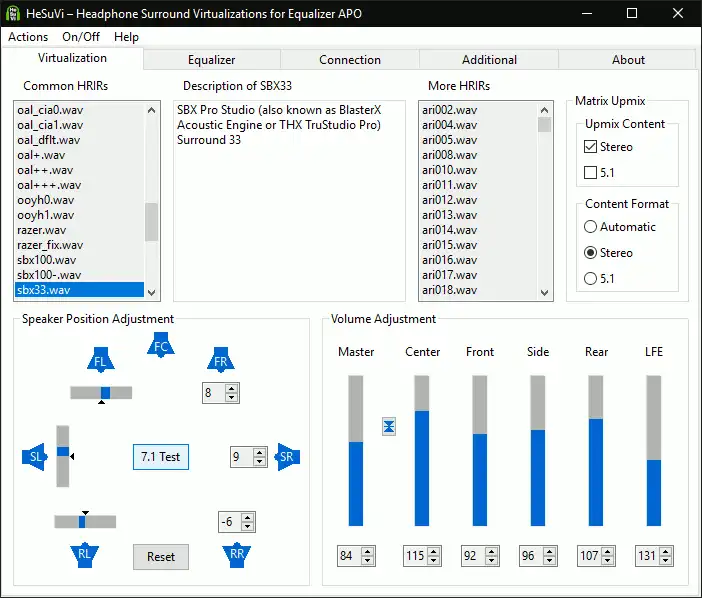Click the RL rear-left speaker icon
Image resolution: width=702 pixels, height=598 pixels.
(85, 555)
